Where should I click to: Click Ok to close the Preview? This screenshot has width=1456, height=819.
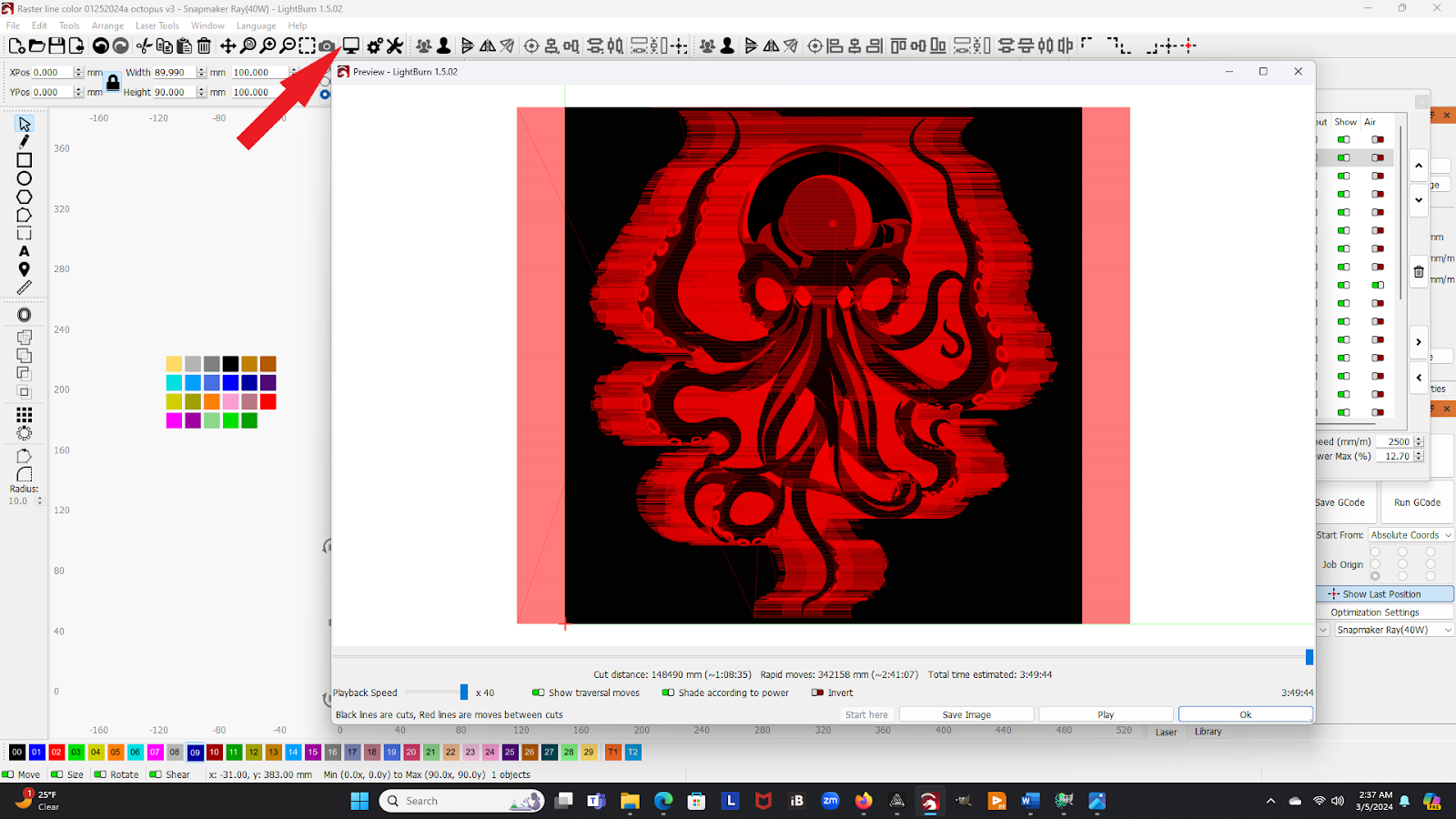click(x=1245, y=714)
